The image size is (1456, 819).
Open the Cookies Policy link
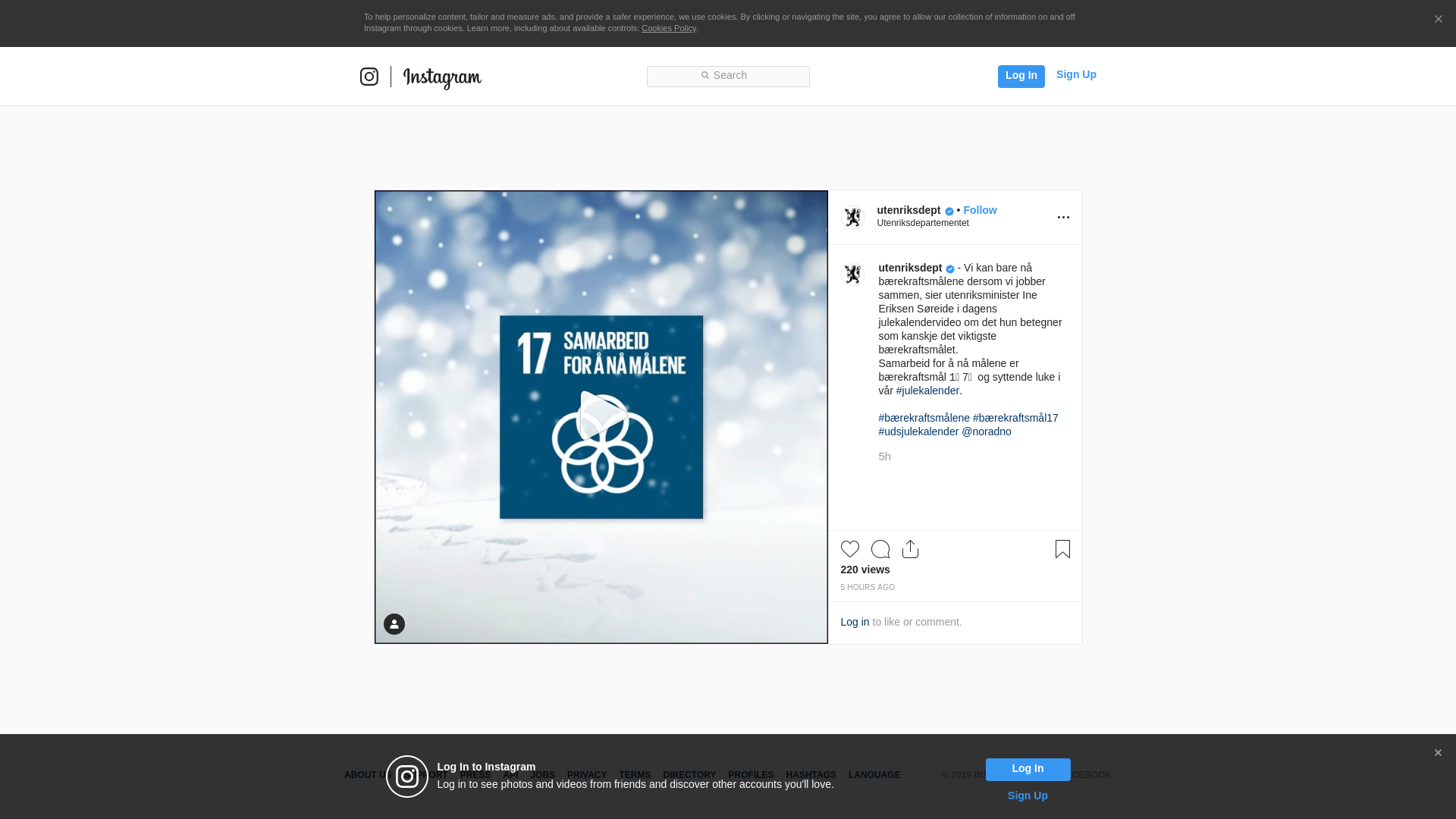click(x=668, y=28)
